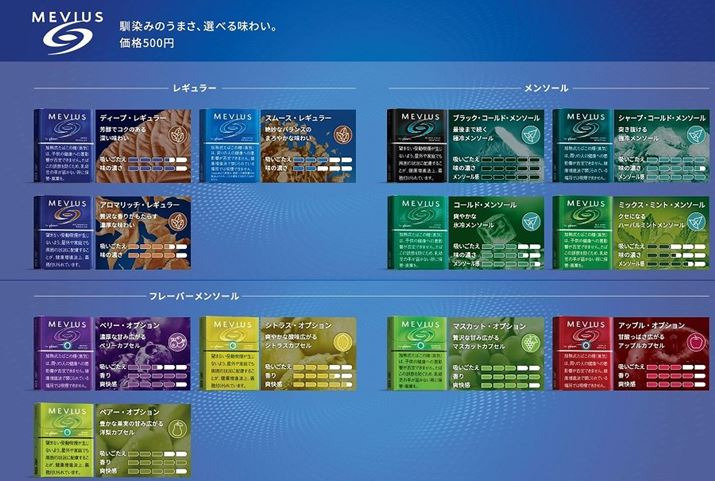Screen dimensions: 715x481
Task: Click the アロマリッチ・レギュラー product title
Action: click(x=140, y=205)
